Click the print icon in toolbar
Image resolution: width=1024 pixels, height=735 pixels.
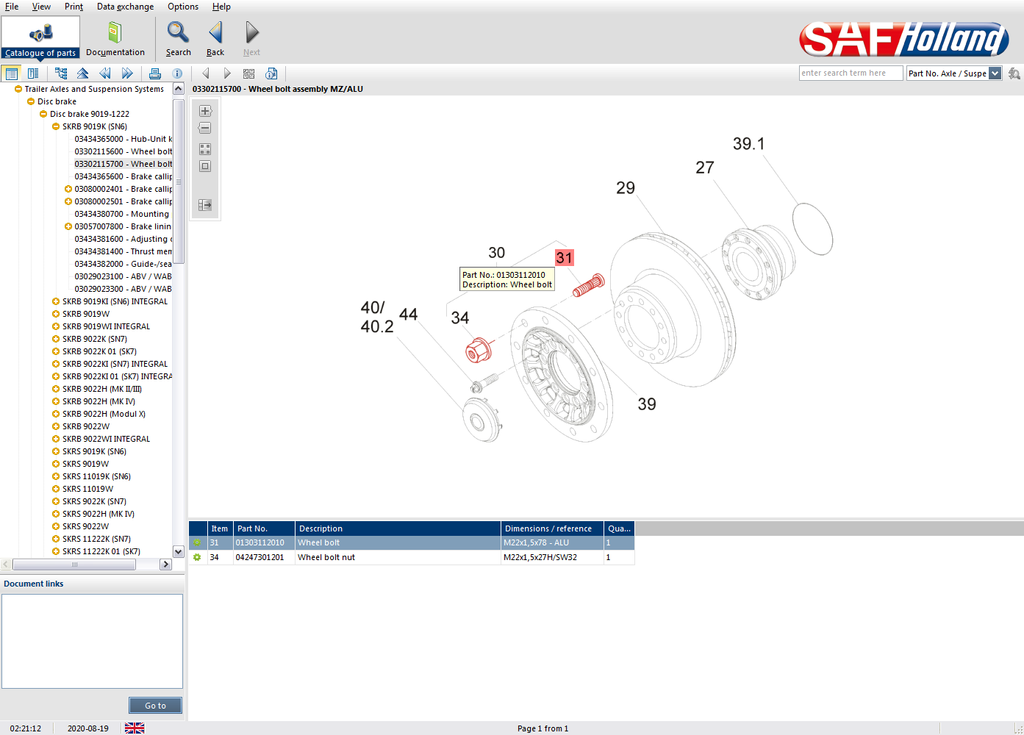pyautogui.click(x=155, y=73)
